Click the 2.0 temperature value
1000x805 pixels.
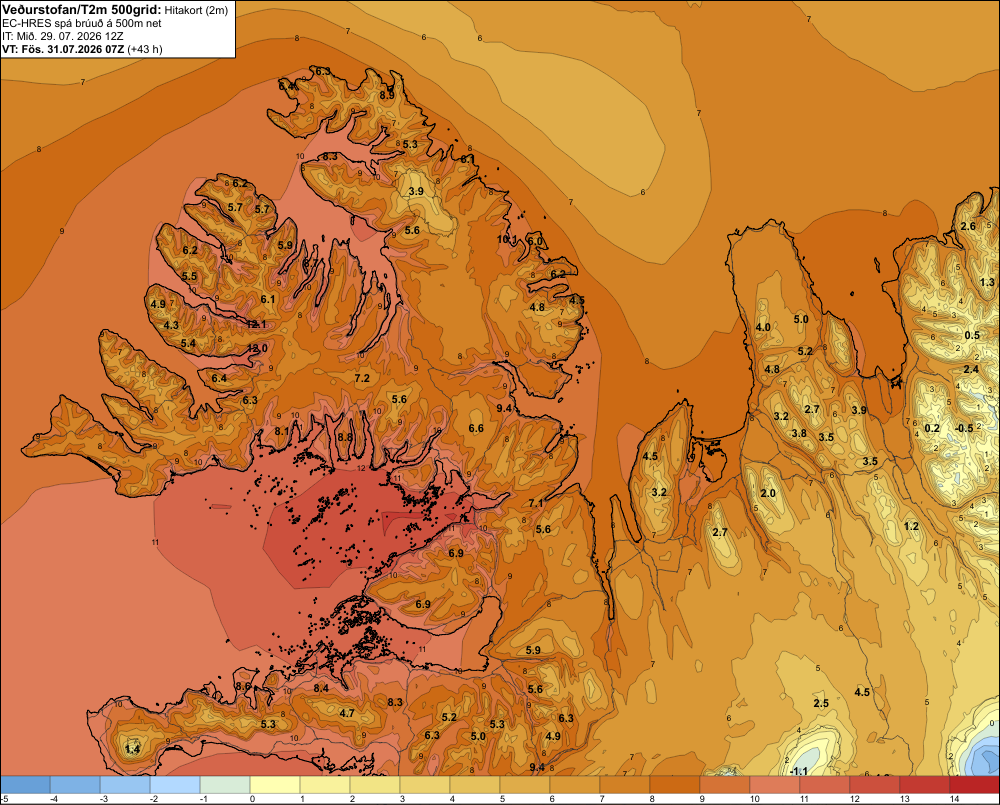[768, 493]
